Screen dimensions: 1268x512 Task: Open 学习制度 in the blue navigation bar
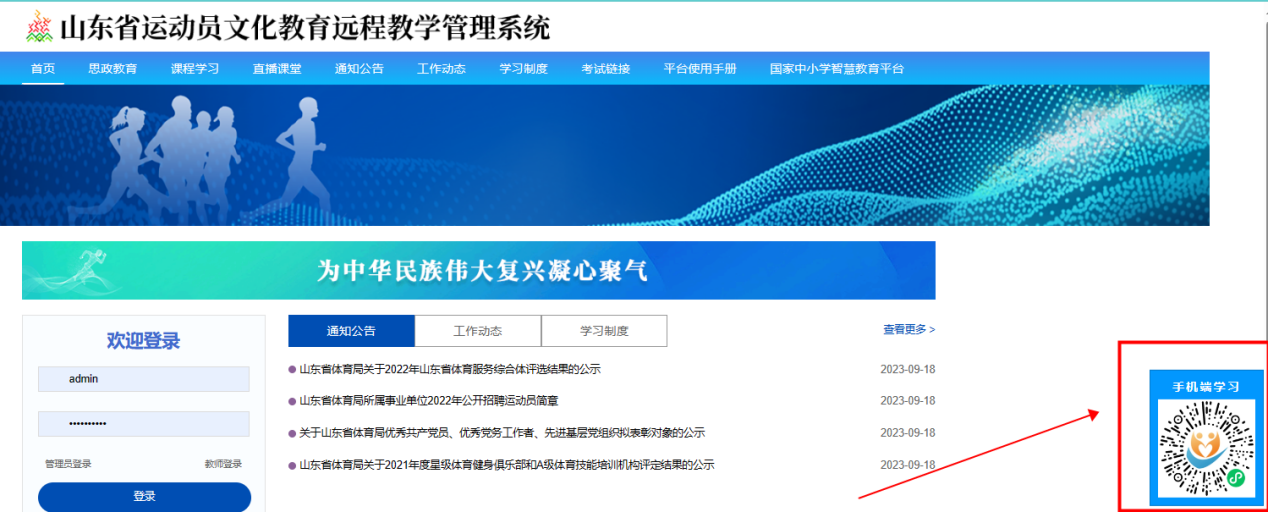tap(523, 69)
